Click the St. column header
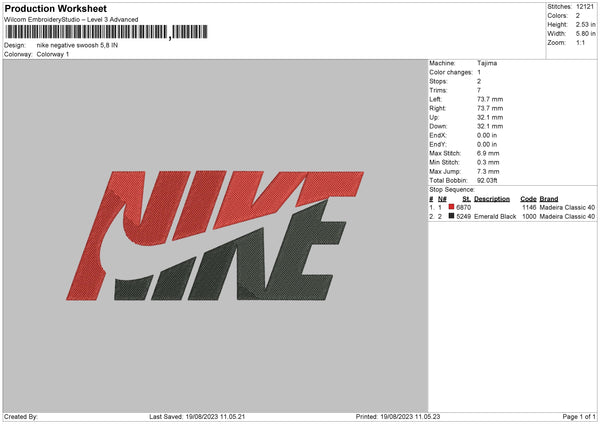600x424 pixels. (466, 199)
